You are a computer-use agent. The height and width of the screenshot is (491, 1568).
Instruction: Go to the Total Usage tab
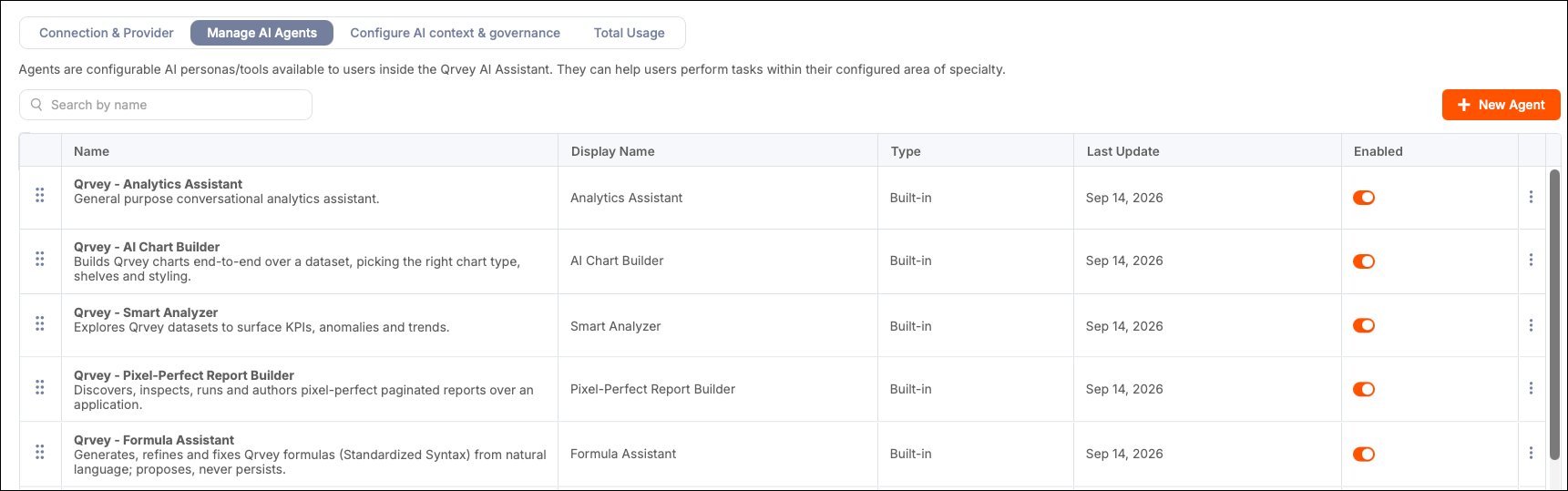629,33
